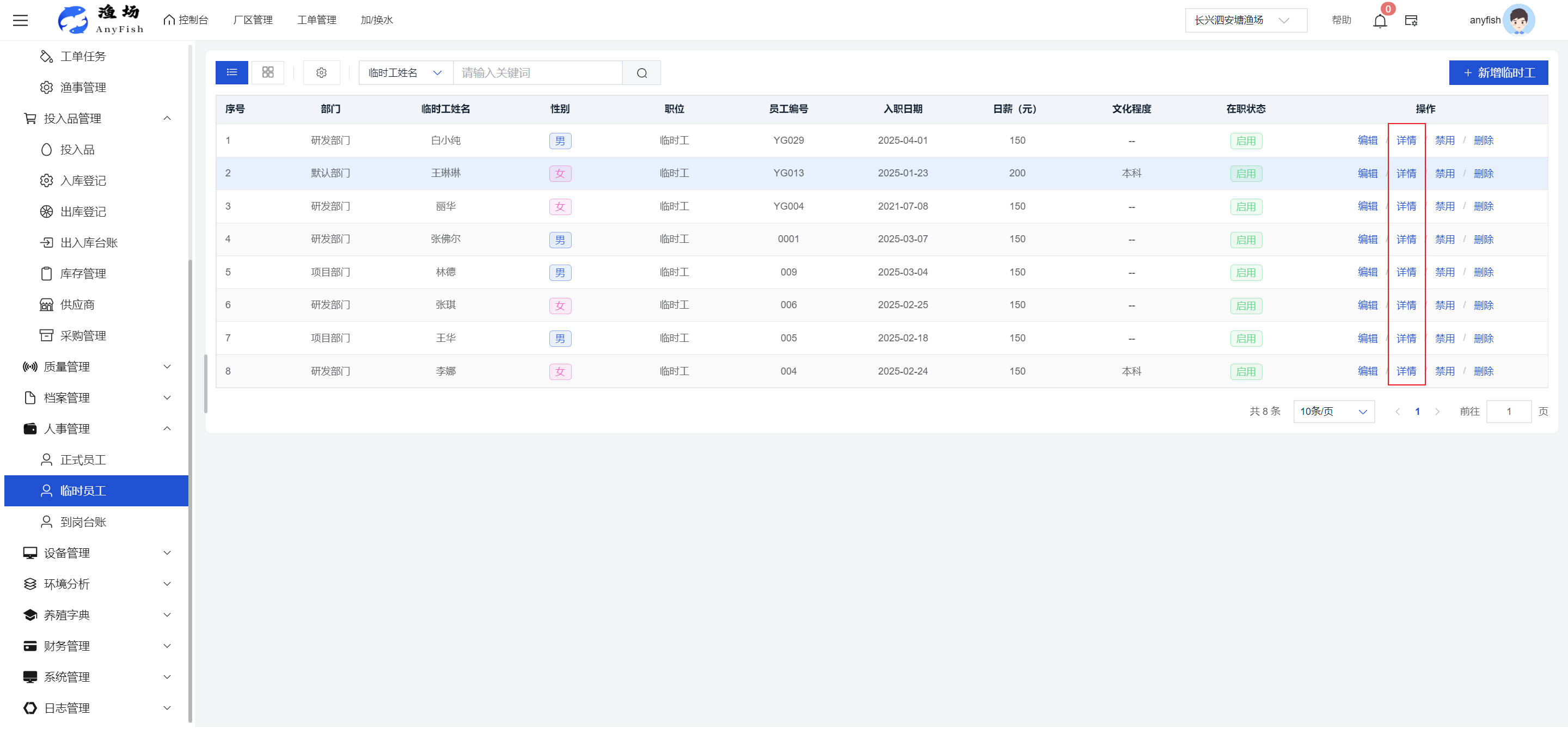
Task: Disable employee 李娜 via 禁用
Action: click(x=1444, y=371)
